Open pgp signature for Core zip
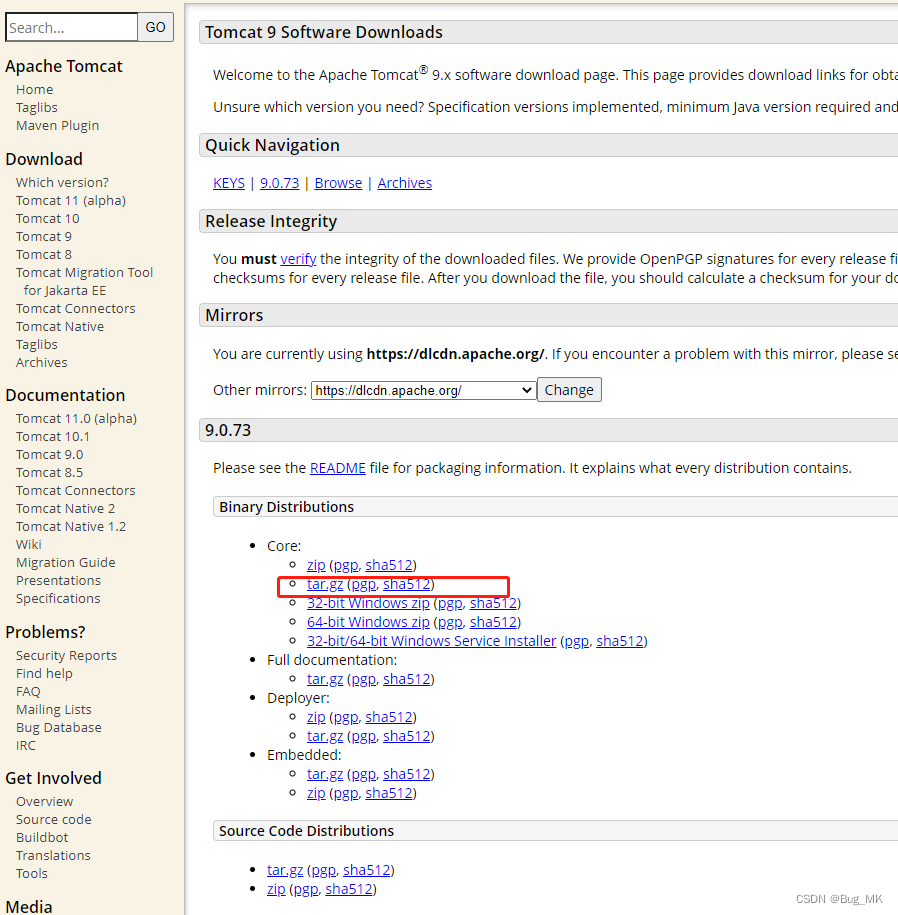Screen dimensions: 898x915 (346, 565)
